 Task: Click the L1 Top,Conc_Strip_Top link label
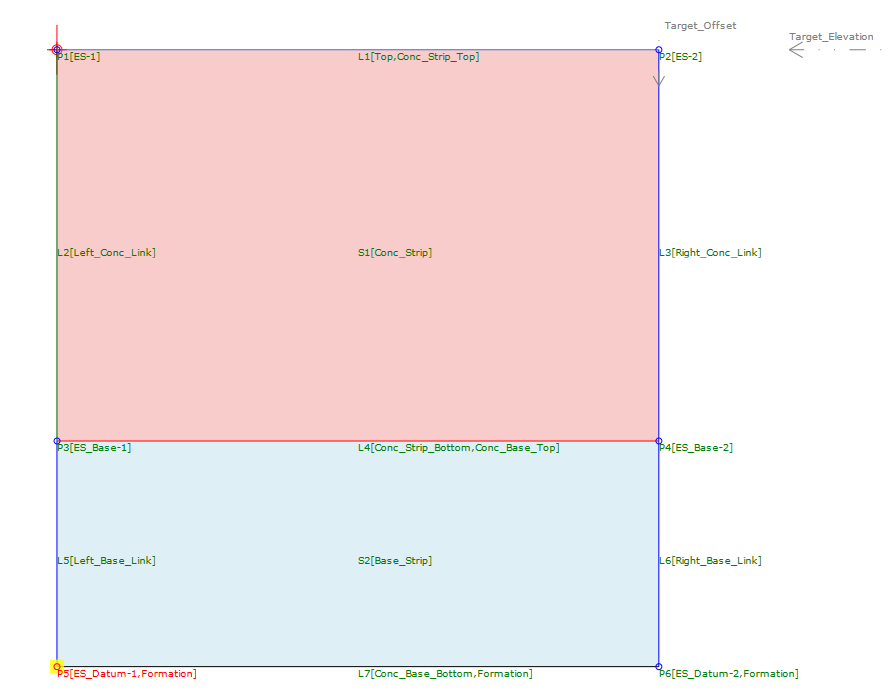[x=419, y=56]
